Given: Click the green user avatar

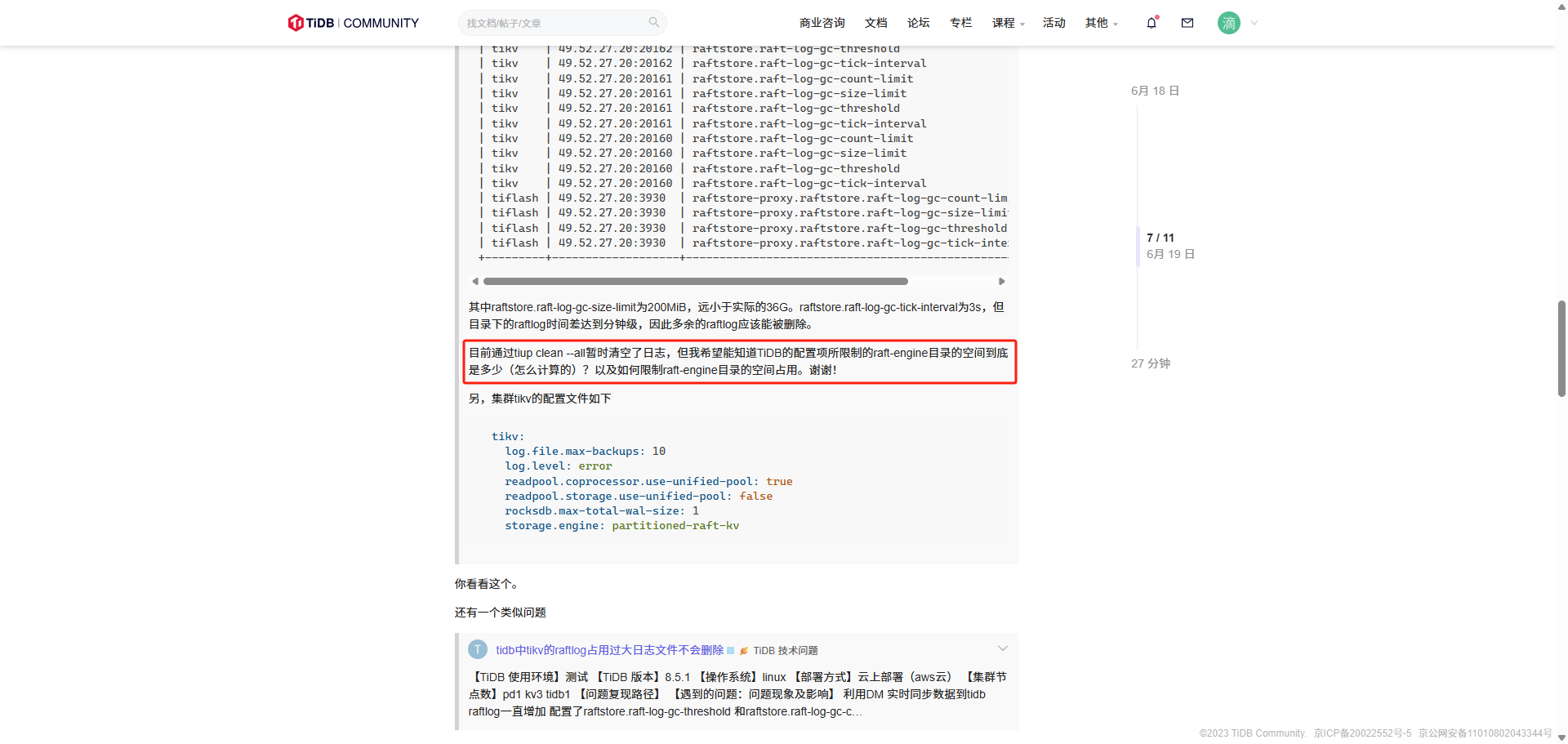Looking at the screenshot, I should [1228, 23].
